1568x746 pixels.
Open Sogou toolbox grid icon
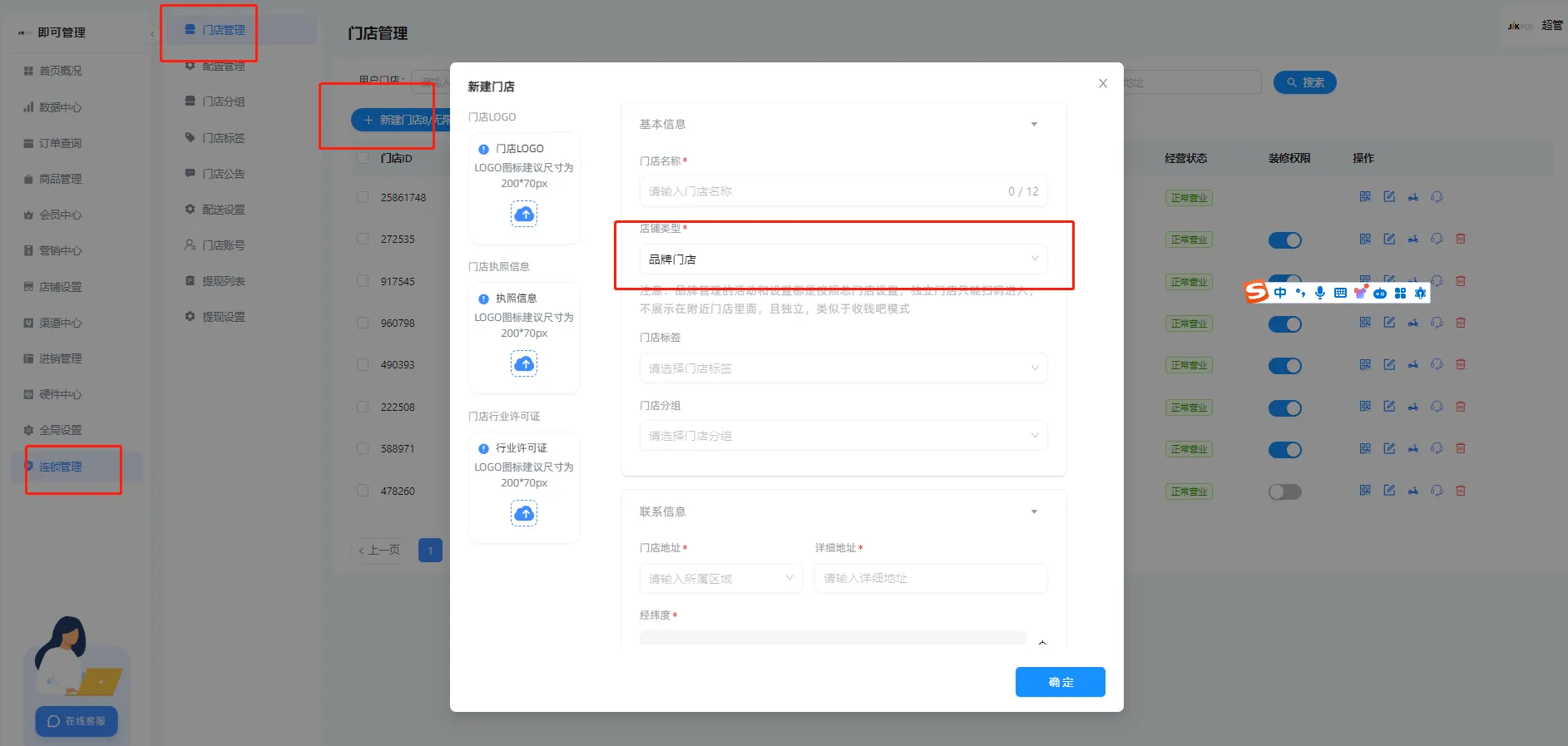[x=1400, y=293]
